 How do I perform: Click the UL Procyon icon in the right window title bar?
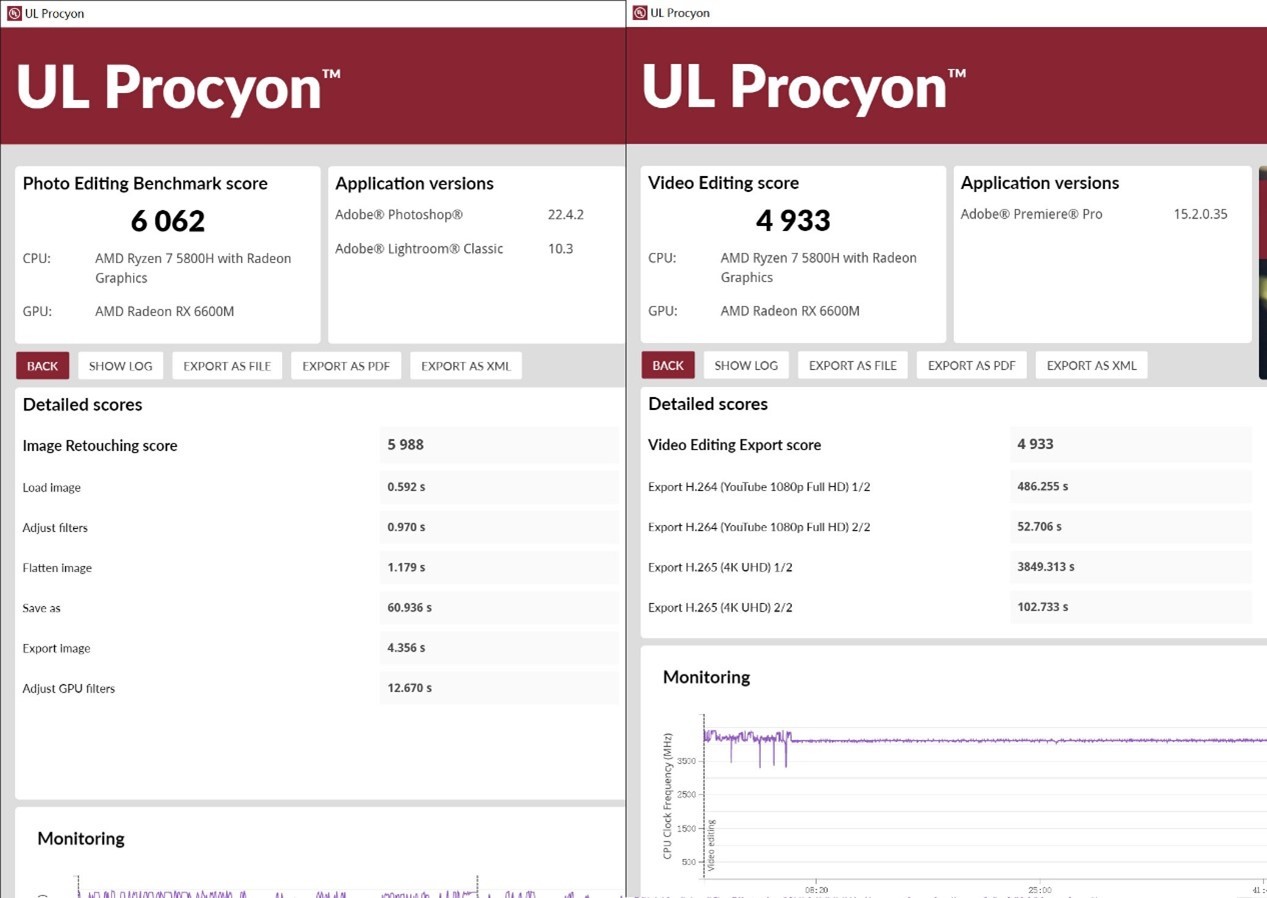(640, 13)
